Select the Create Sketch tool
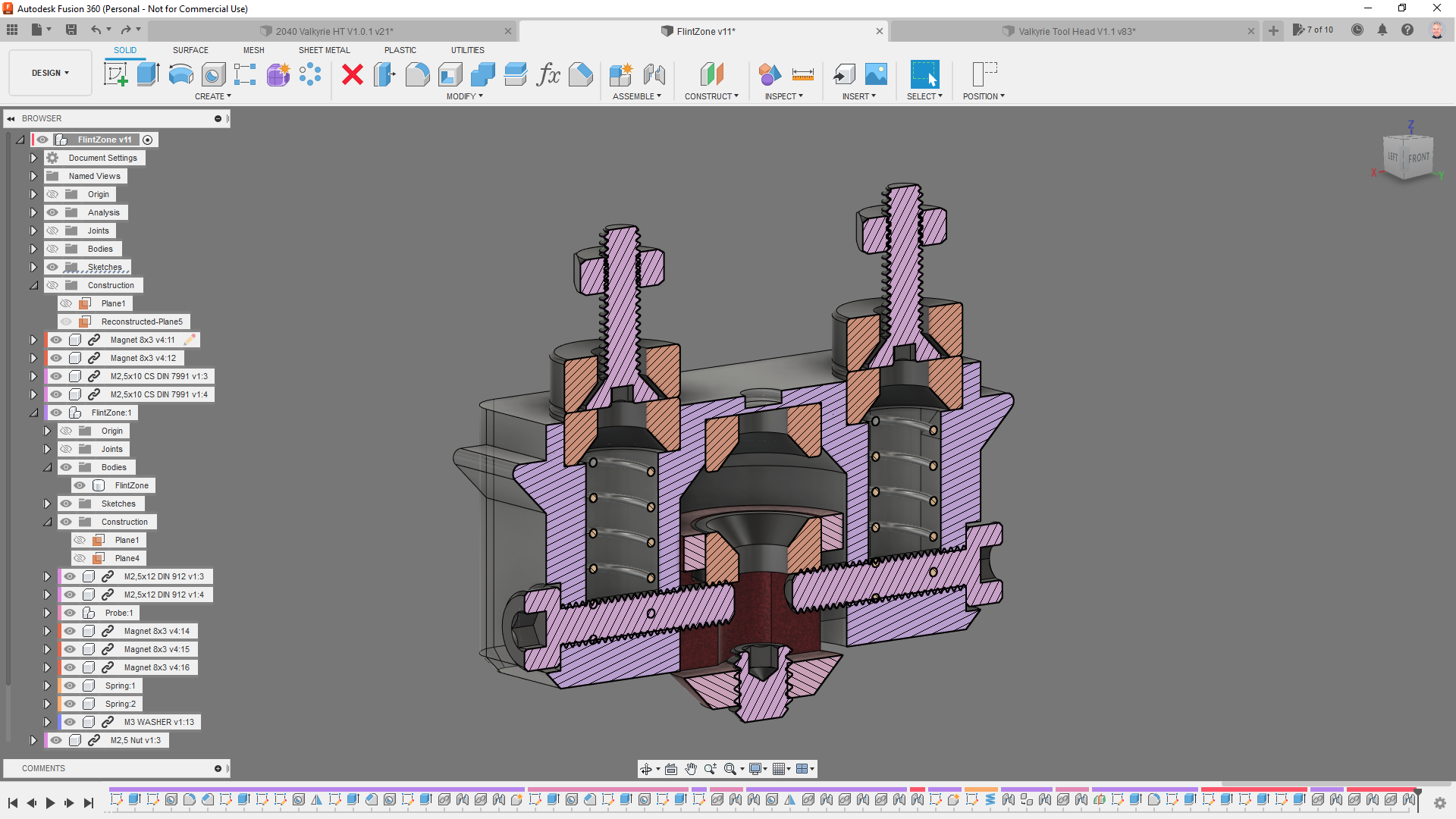The image size is (1456, 819). pos(115,74)
